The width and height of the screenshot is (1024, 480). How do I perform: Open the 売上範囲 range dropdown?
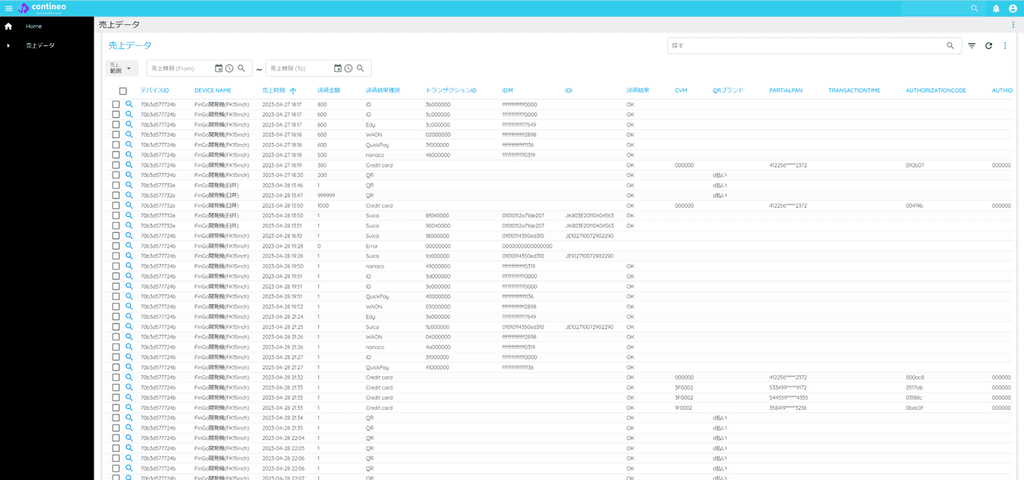tap(121, 68)
